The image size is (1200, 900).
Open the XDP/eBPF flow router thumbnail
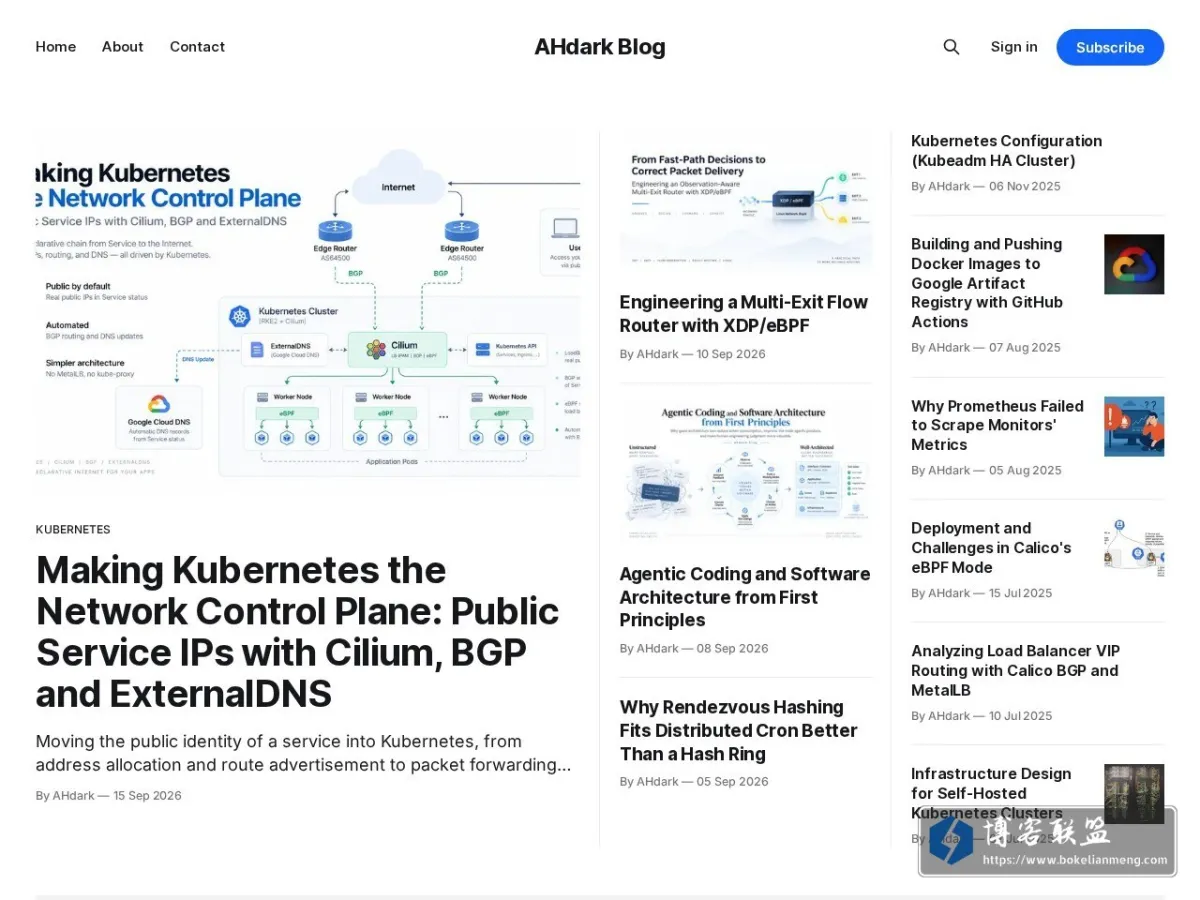[x=746, y=203]
